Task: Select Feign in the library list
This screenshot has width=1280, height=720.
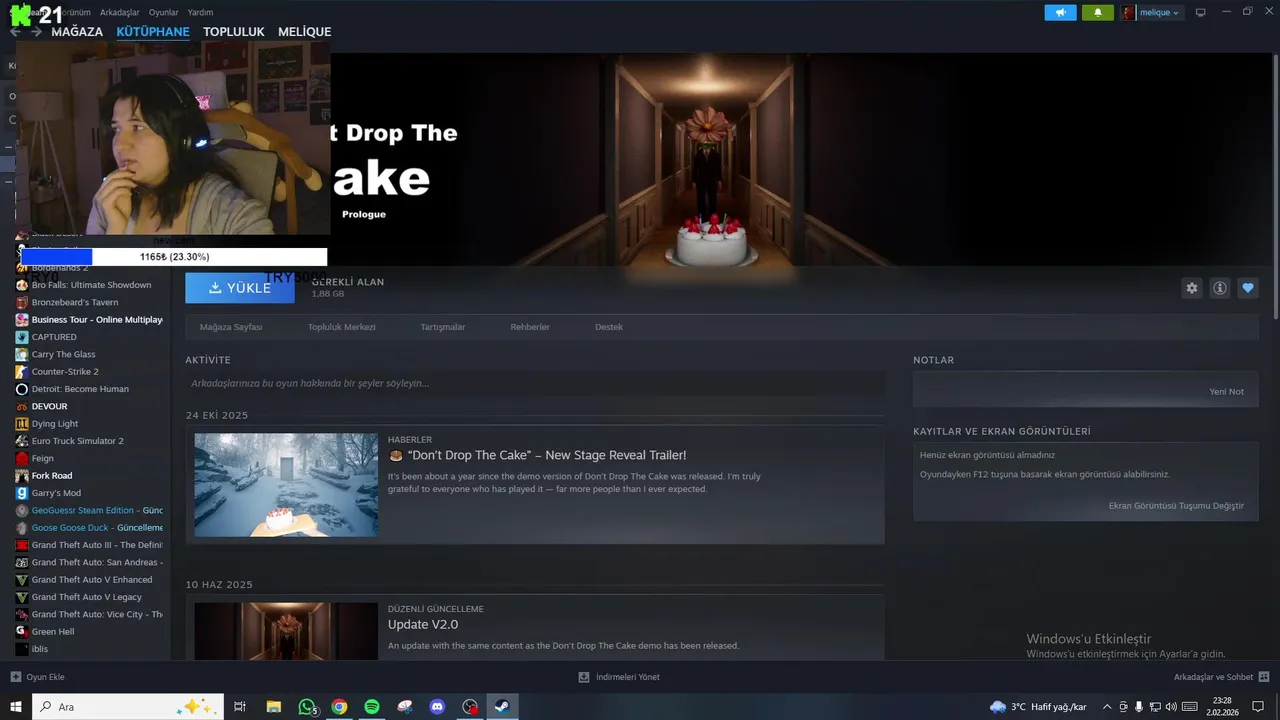Action: (x=43, y=458)
